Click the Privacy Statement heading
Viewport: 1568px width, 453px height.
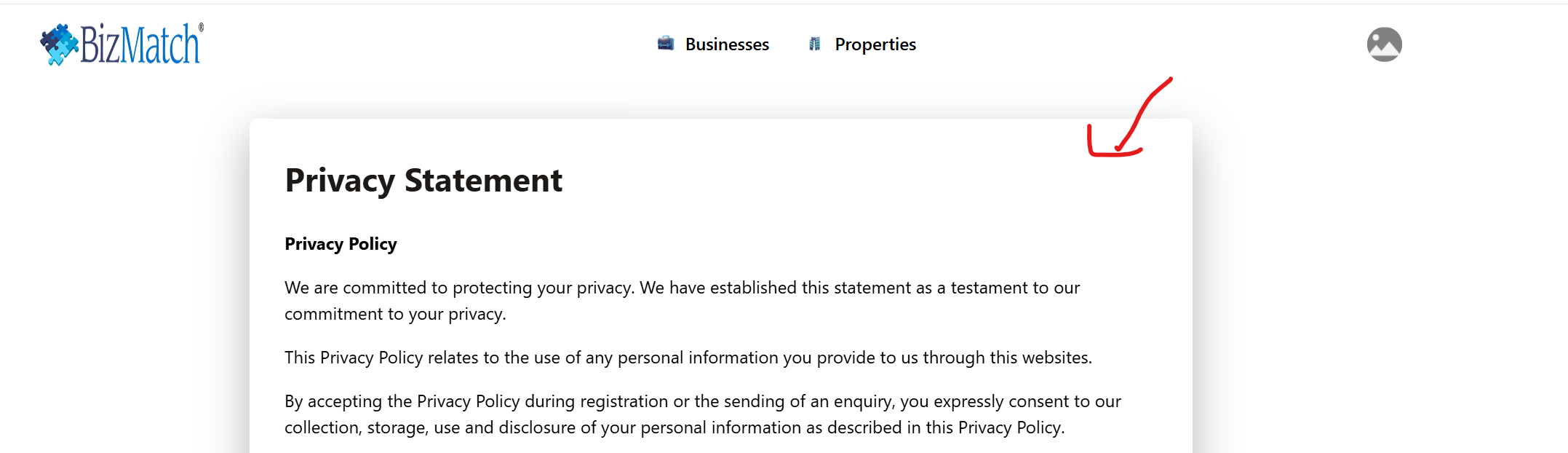pos(423,180)
